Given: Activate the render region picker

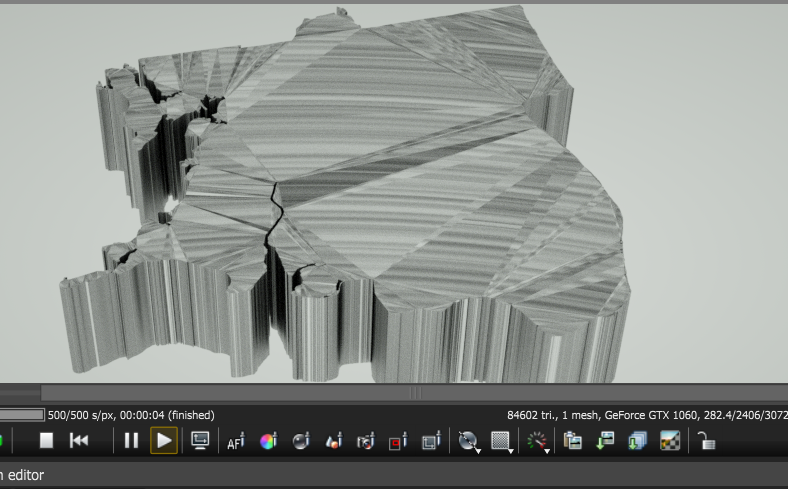Looking at the screenshot, I should click(x=398, y=441).
